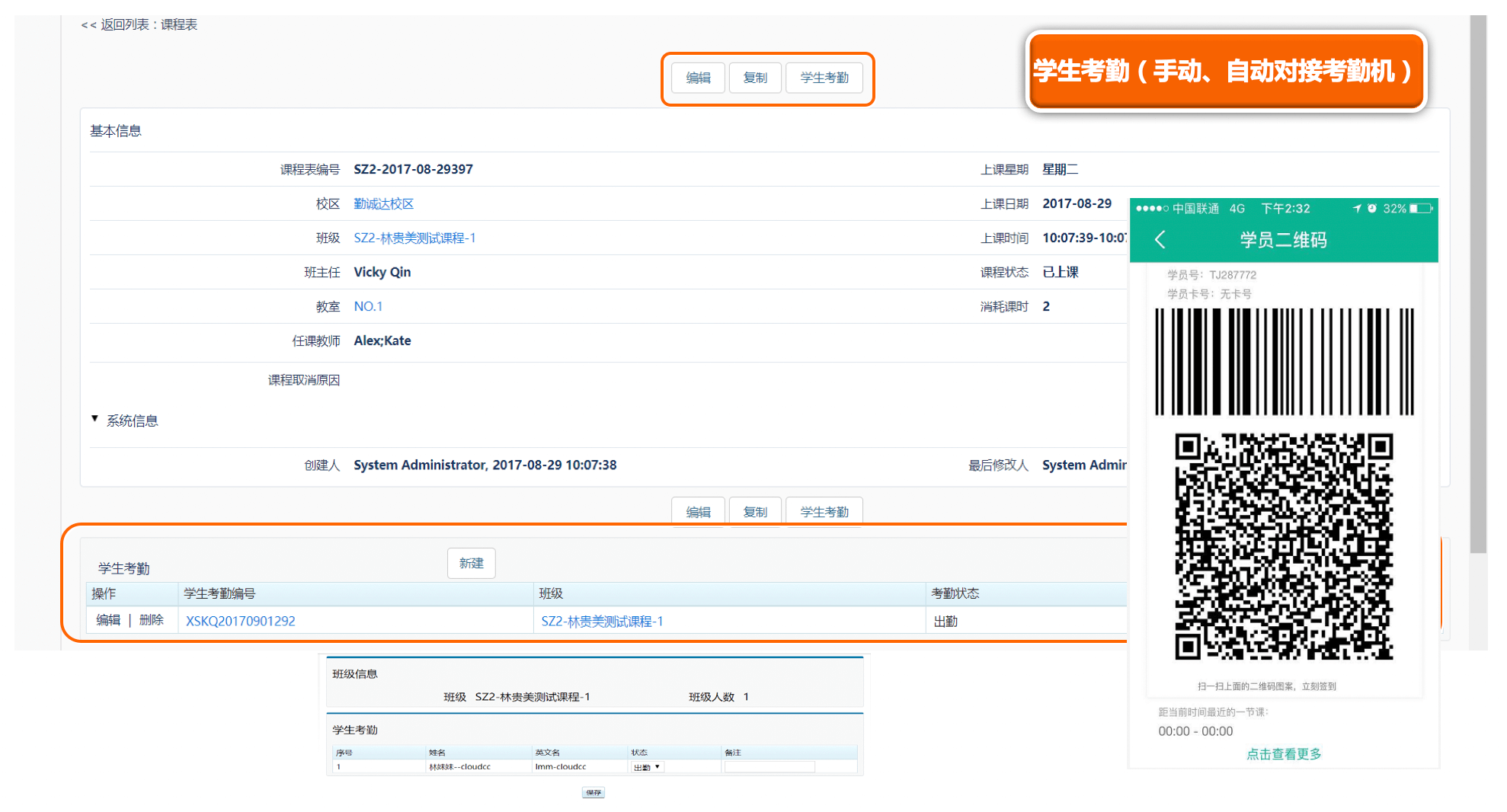Click 删除 in the XSKQ20170901292 row
The height and width of the screenshot is (812, 1507).
coord(151,620)
